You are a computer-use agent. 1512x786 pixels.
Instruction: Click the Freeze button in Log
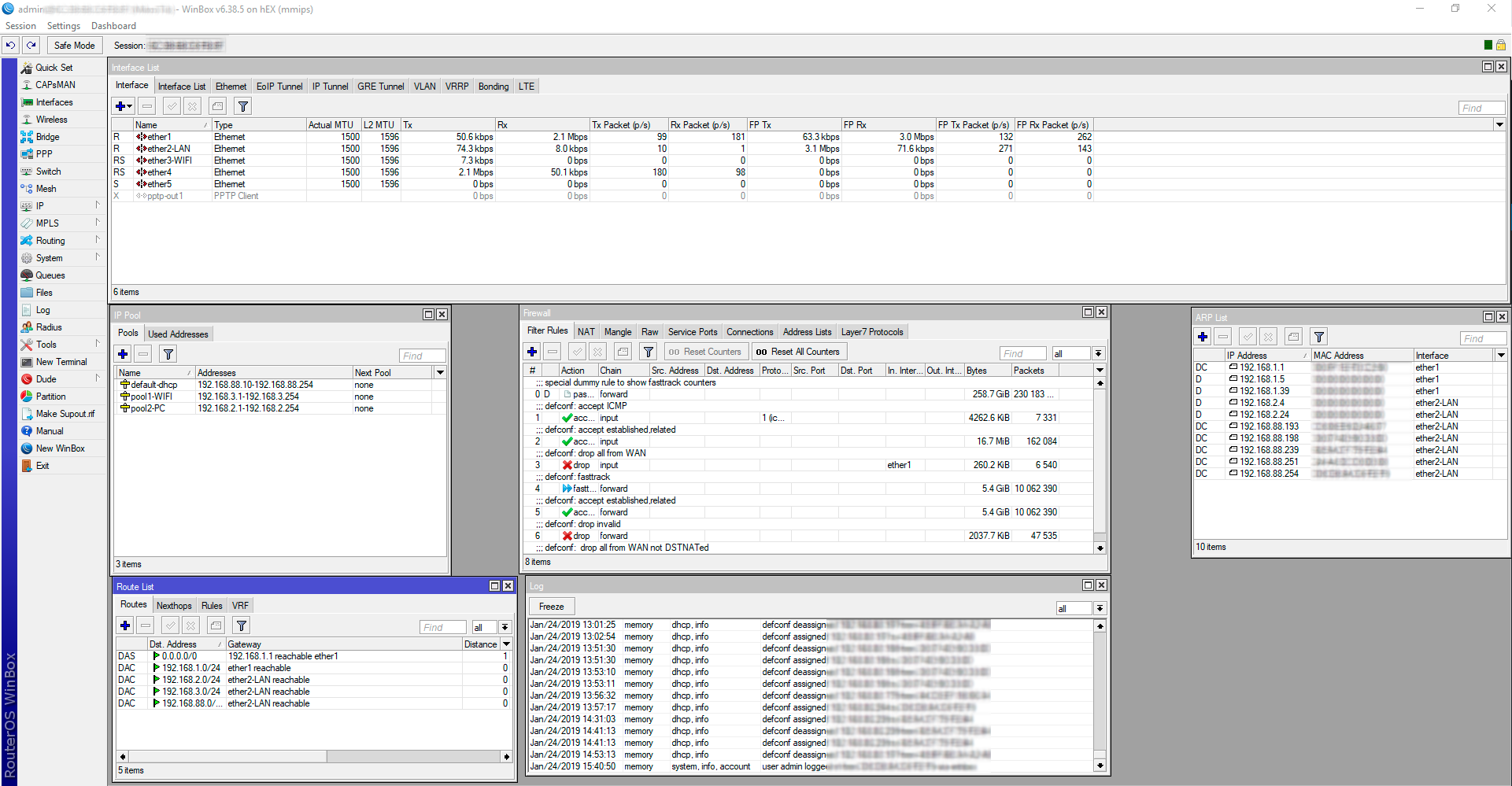(551, 607)
